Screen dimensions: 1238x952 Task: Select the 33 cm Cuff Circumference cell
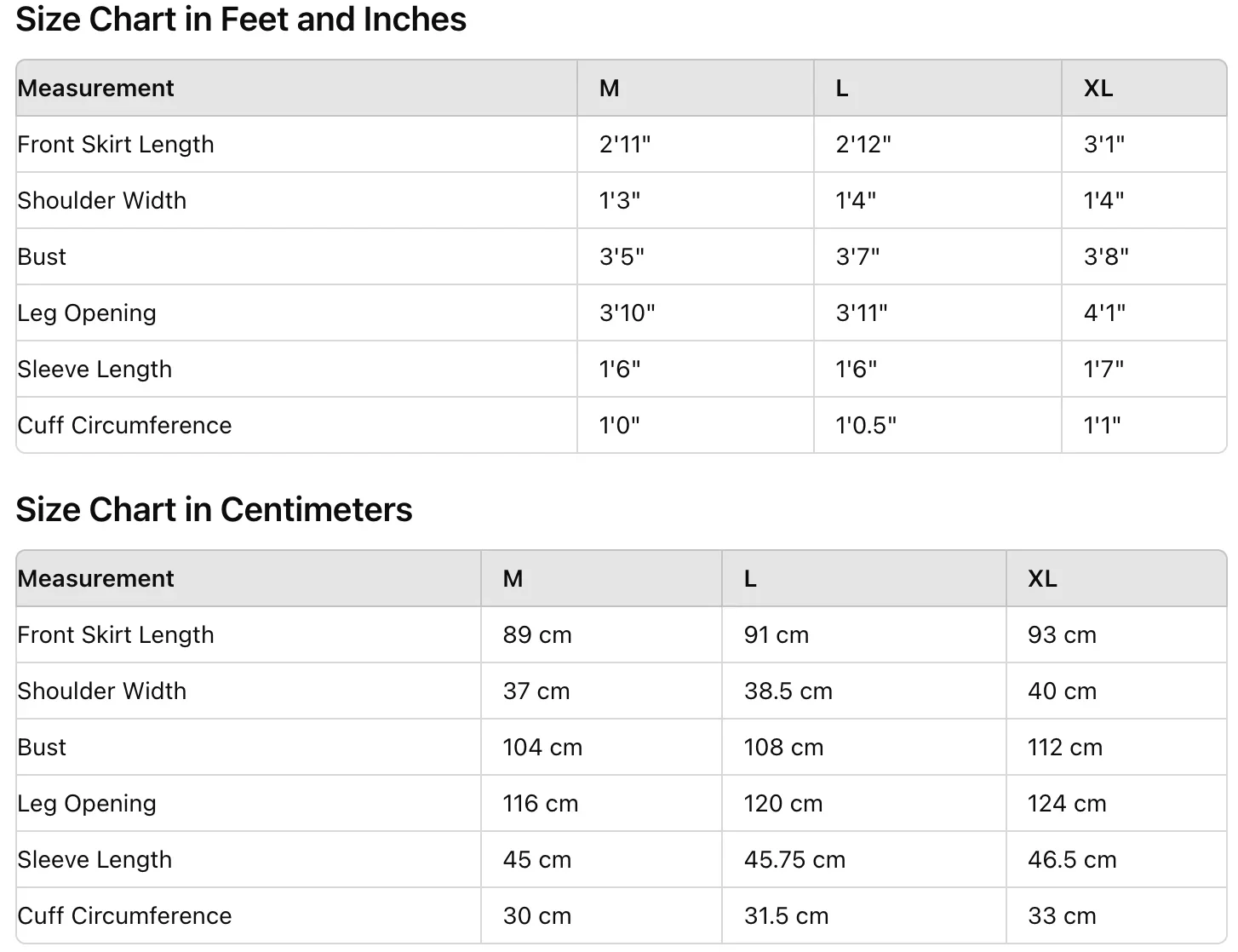click(x=1062, y=915)
